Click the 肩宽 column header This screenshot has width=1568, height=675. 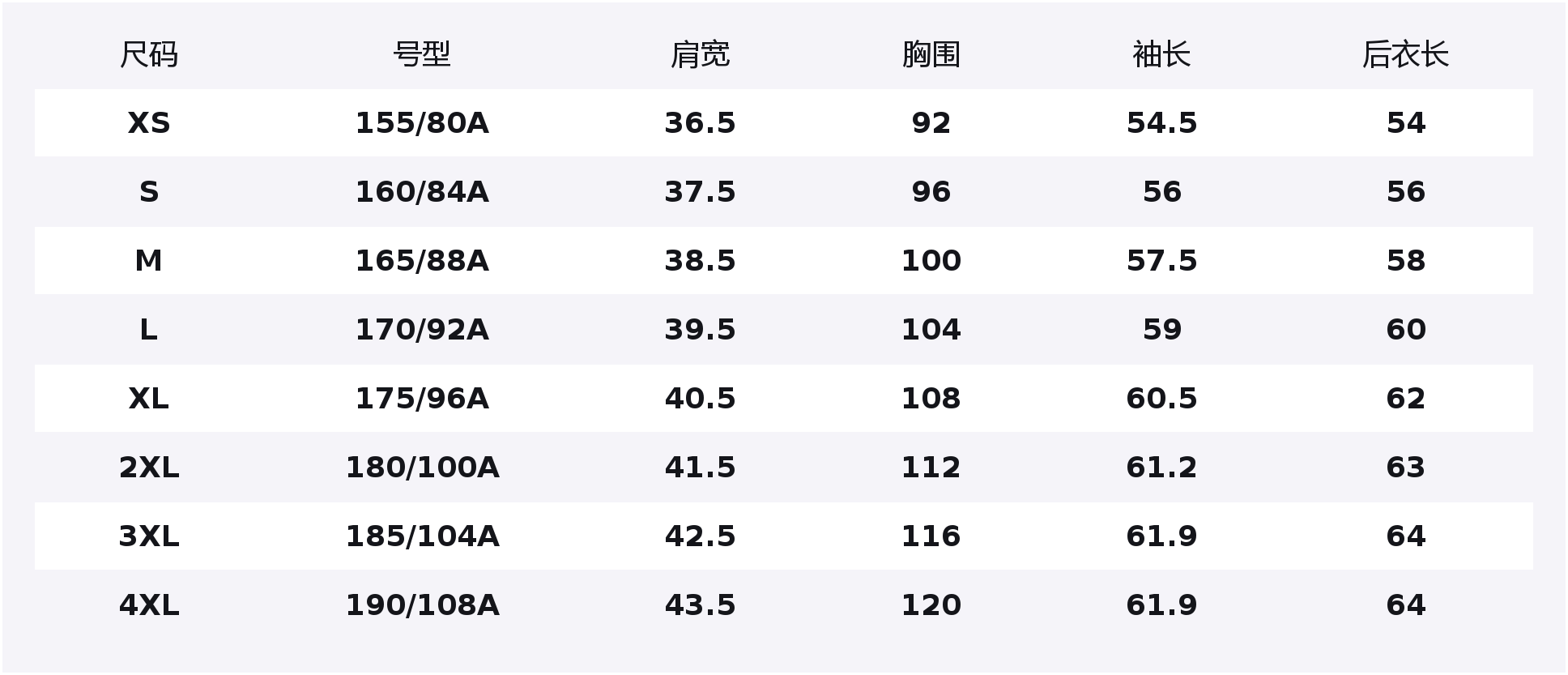(x=700, y=55)
